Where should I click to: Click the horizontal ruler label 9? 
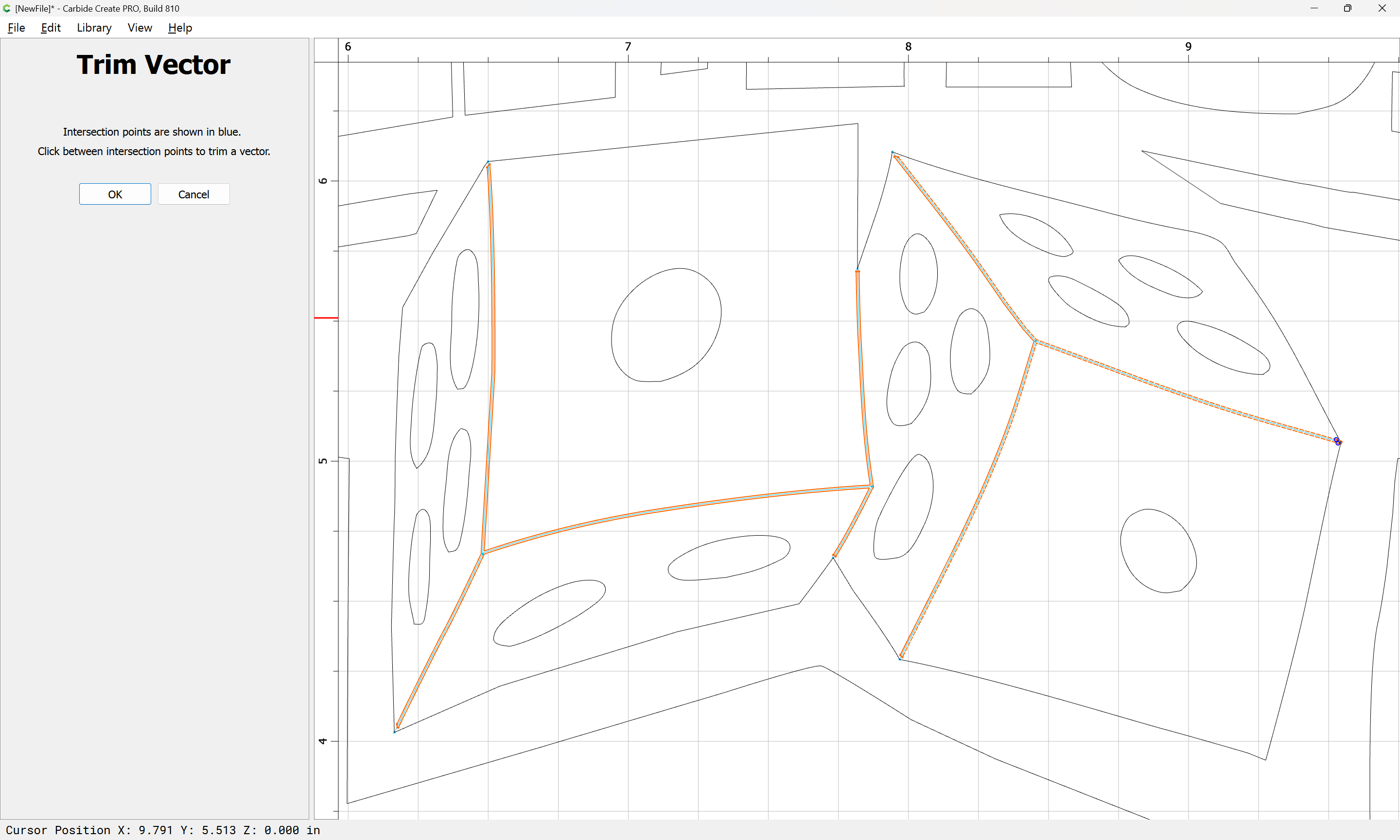click(1189, 46)
